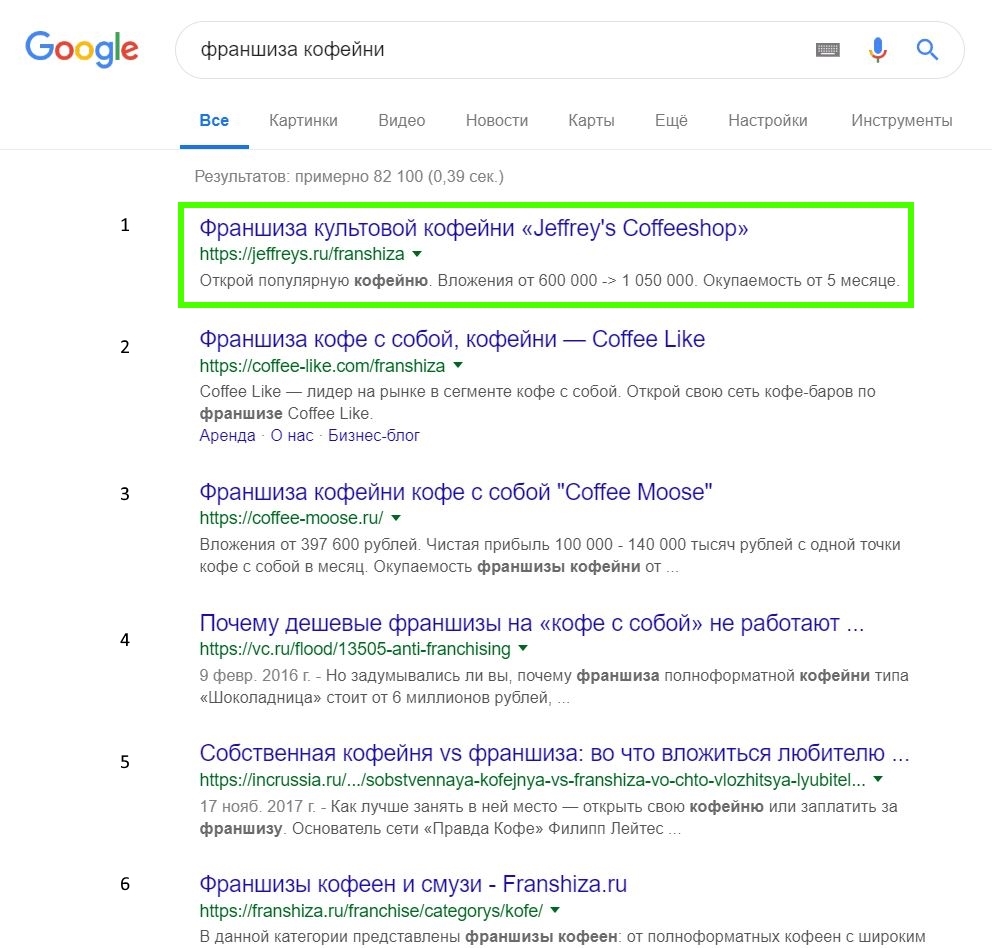Expand dropdown arrow next to coffee-moose.ru URL

tap(396, 518)
